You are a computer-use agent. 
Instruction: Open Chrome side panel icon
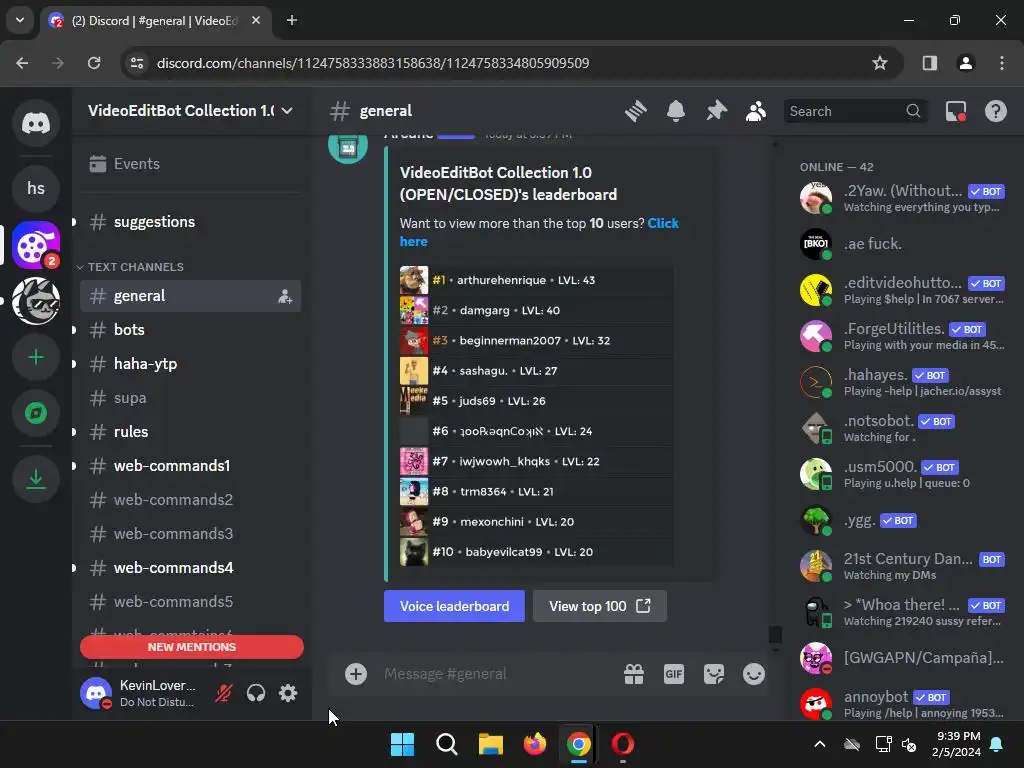(x=929, y=63)
